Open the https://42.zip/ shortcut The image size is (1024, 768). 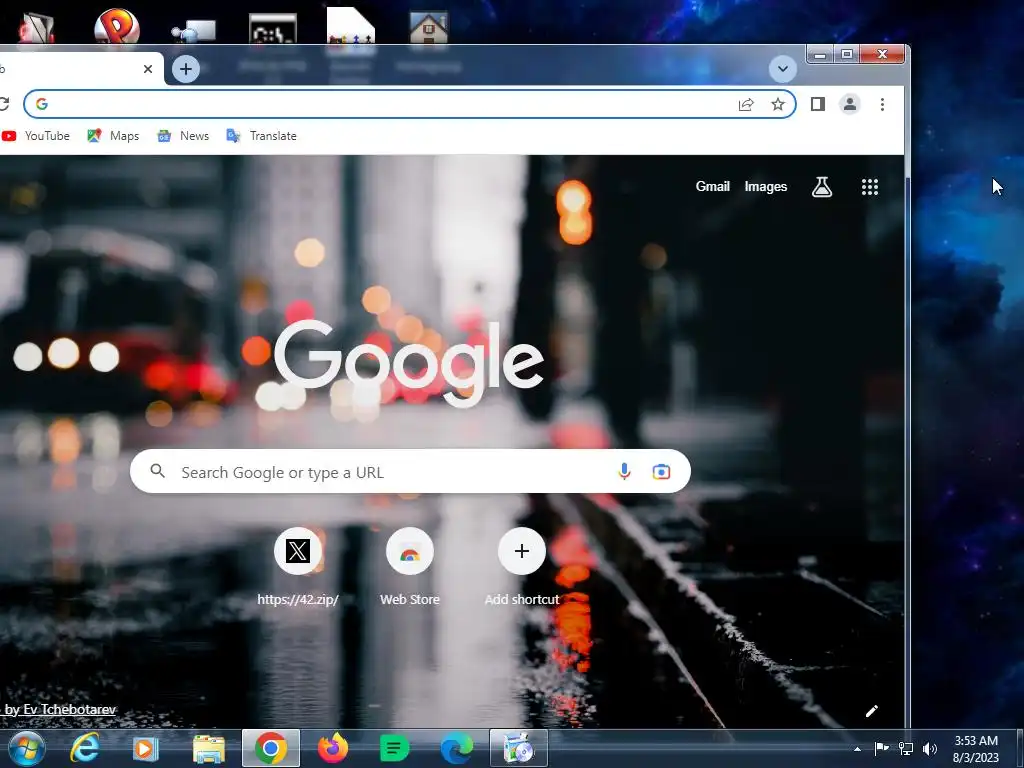click(x=298, y=566)
